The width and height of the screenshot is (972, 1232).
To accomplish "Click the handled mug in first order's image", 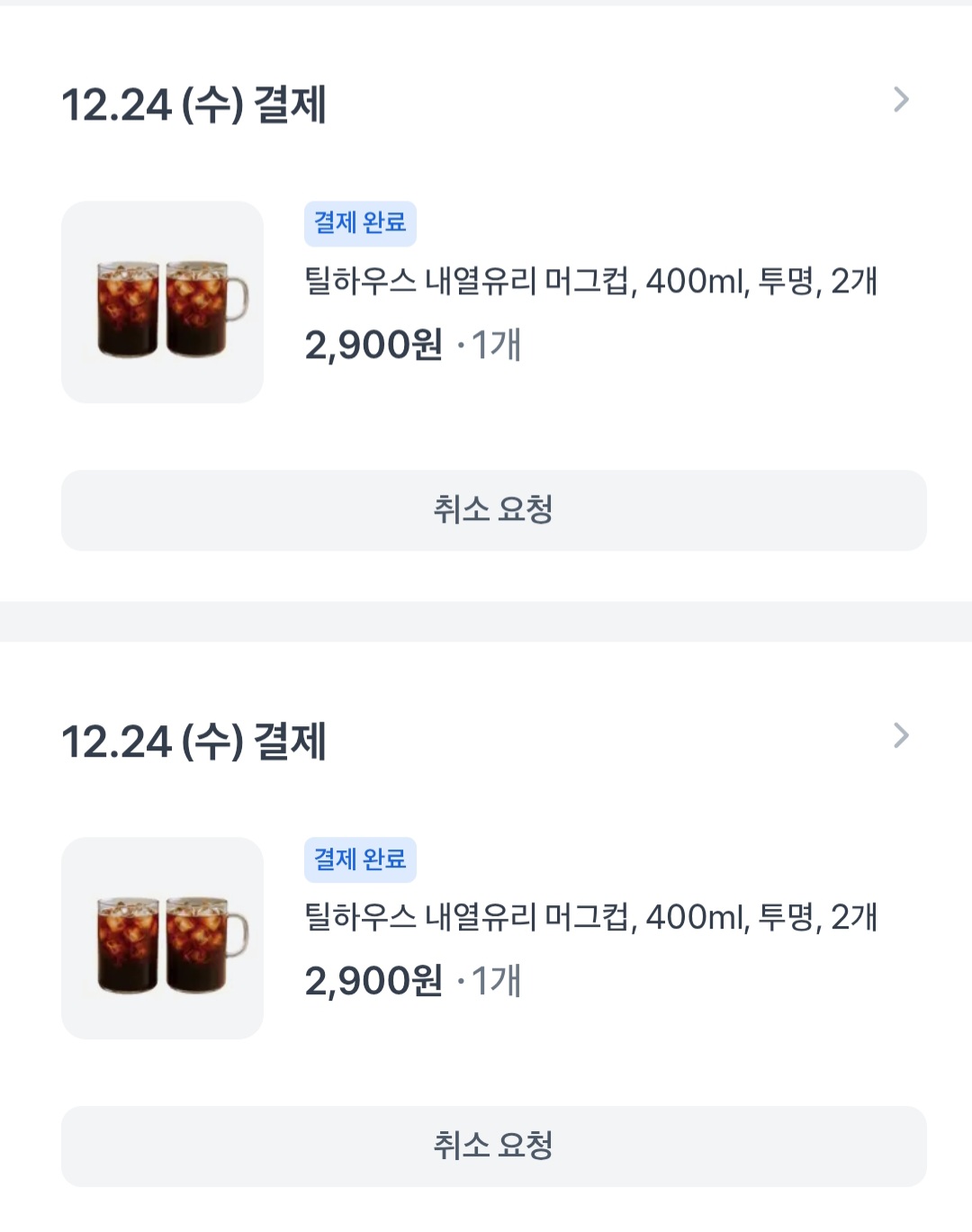I will point(202,309).
